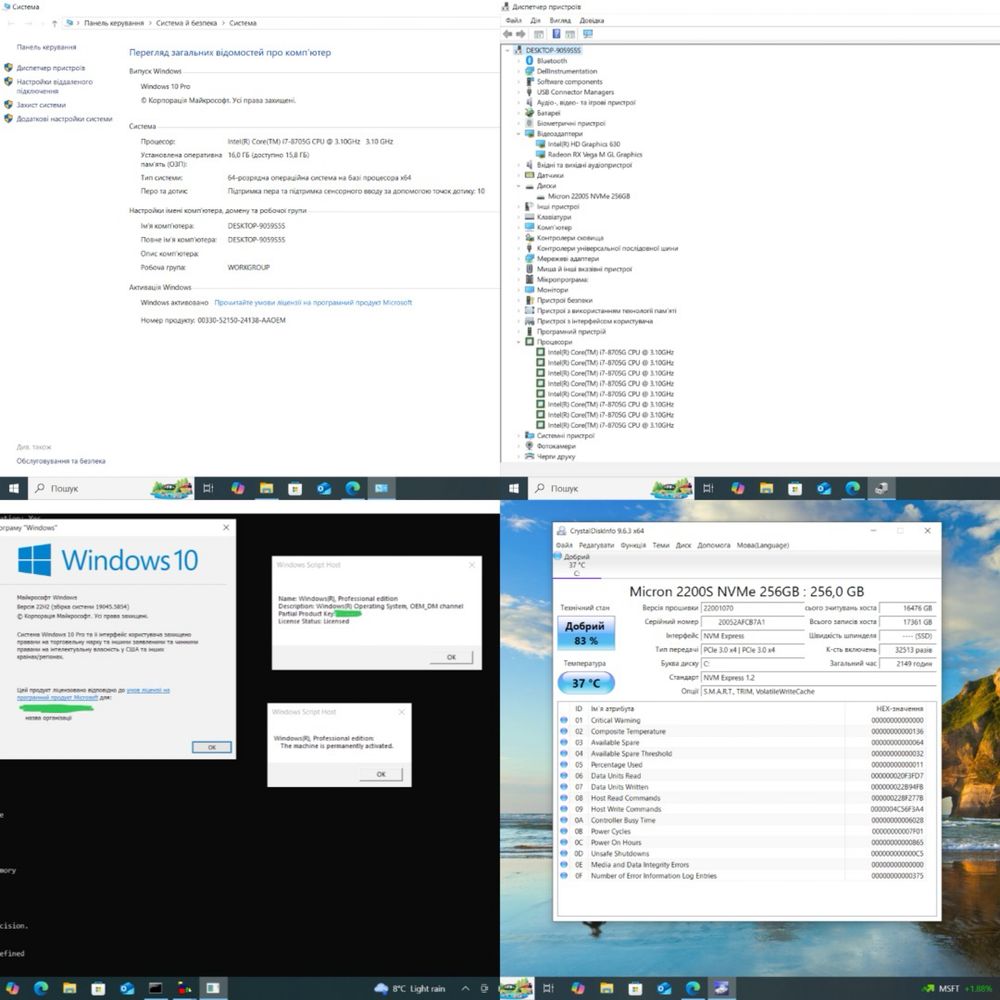Screen dimensions: 1000x1000
Task: Open the Теми menu in CrystalDiskInfo
Action: 661,545
